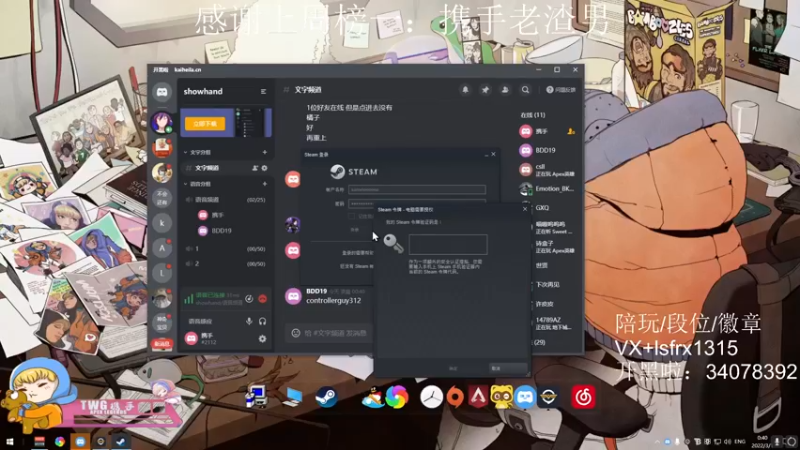Image resolution: width=800 pixels, height=450 pixels.
Task: Switch to Steam in the Windows taskbar
Action: click(121, 442)
